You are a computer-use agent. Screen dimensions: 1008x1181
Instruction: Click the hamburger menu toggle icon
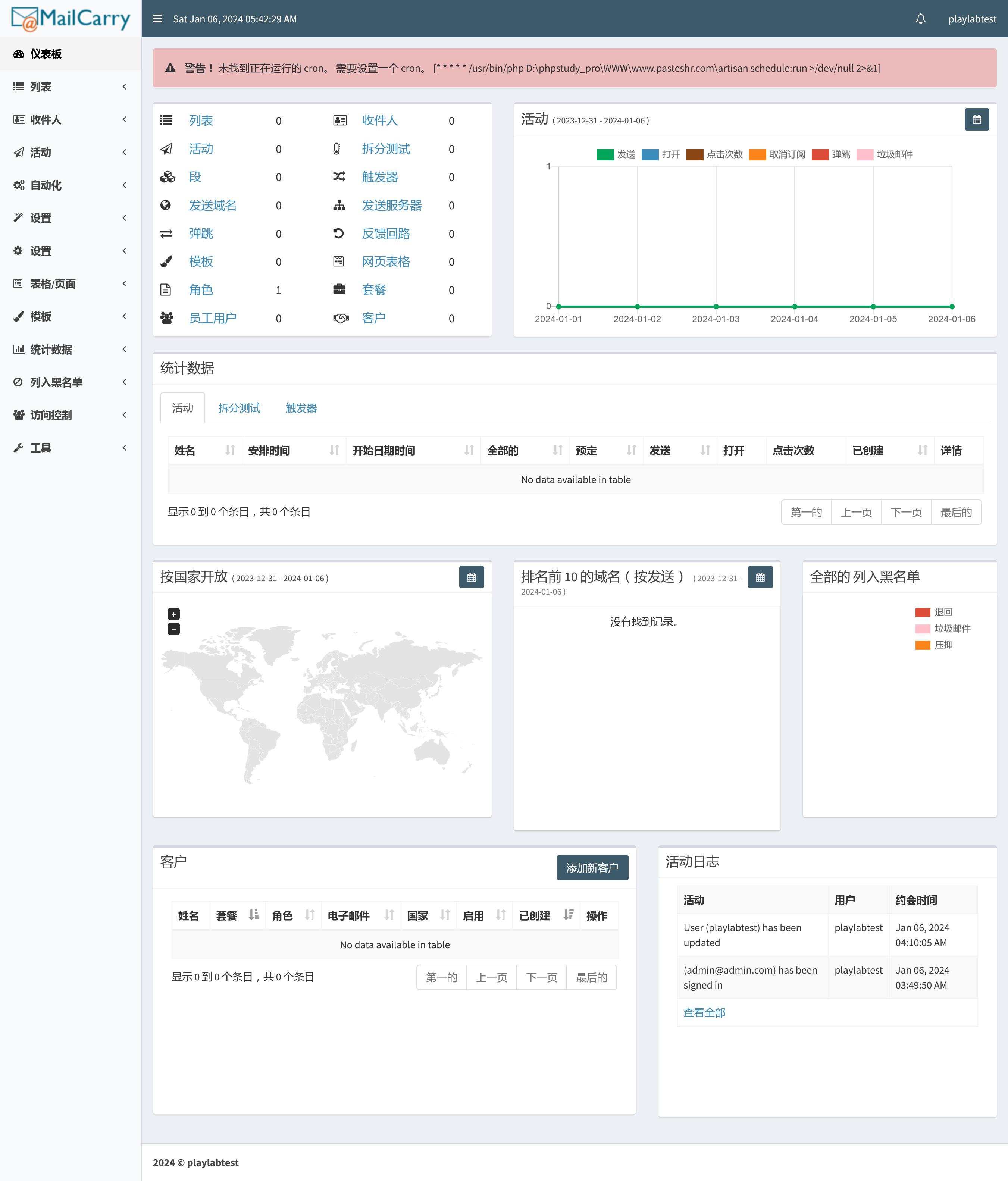pyautogui.click(x=157, y=19)
